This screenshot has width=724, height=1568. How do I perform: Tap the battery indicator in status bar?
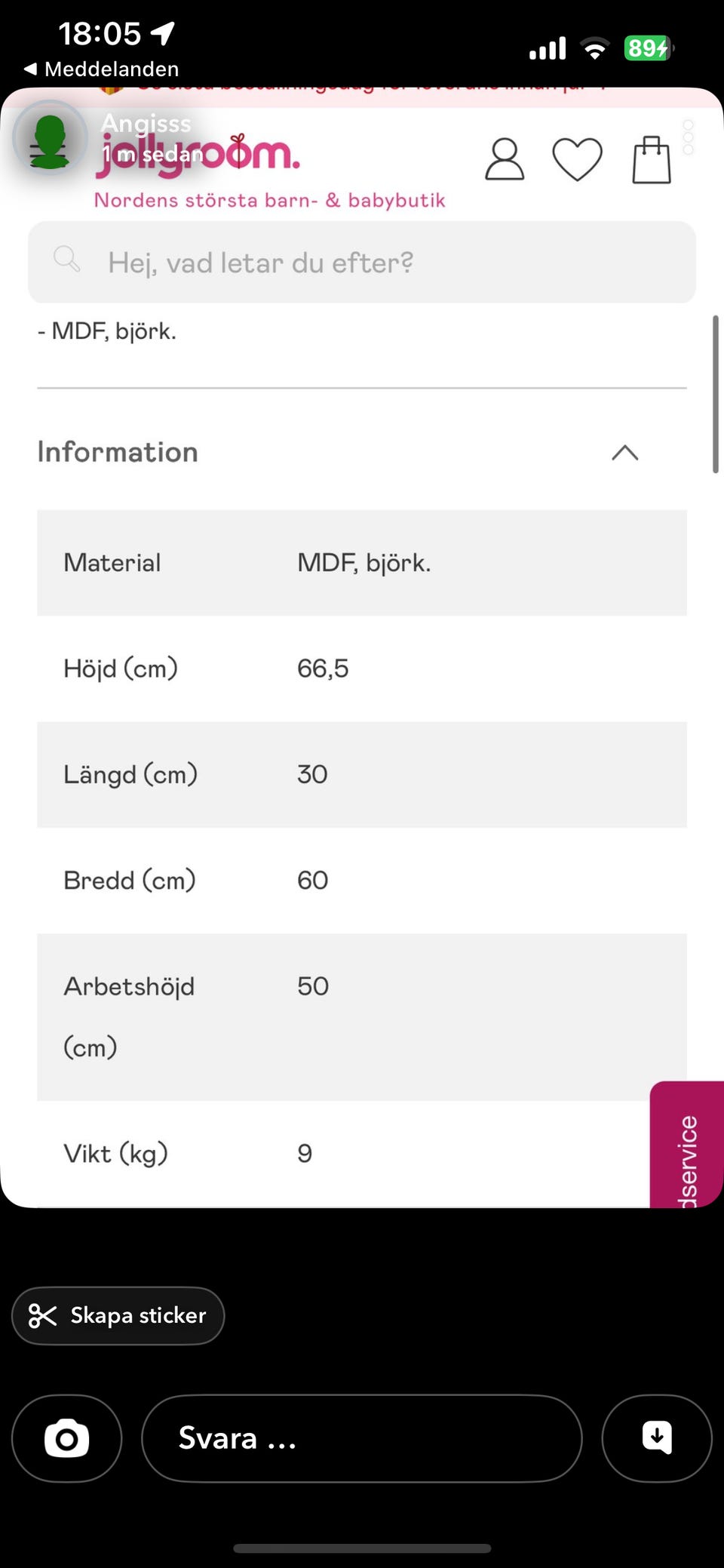point(647,48)
